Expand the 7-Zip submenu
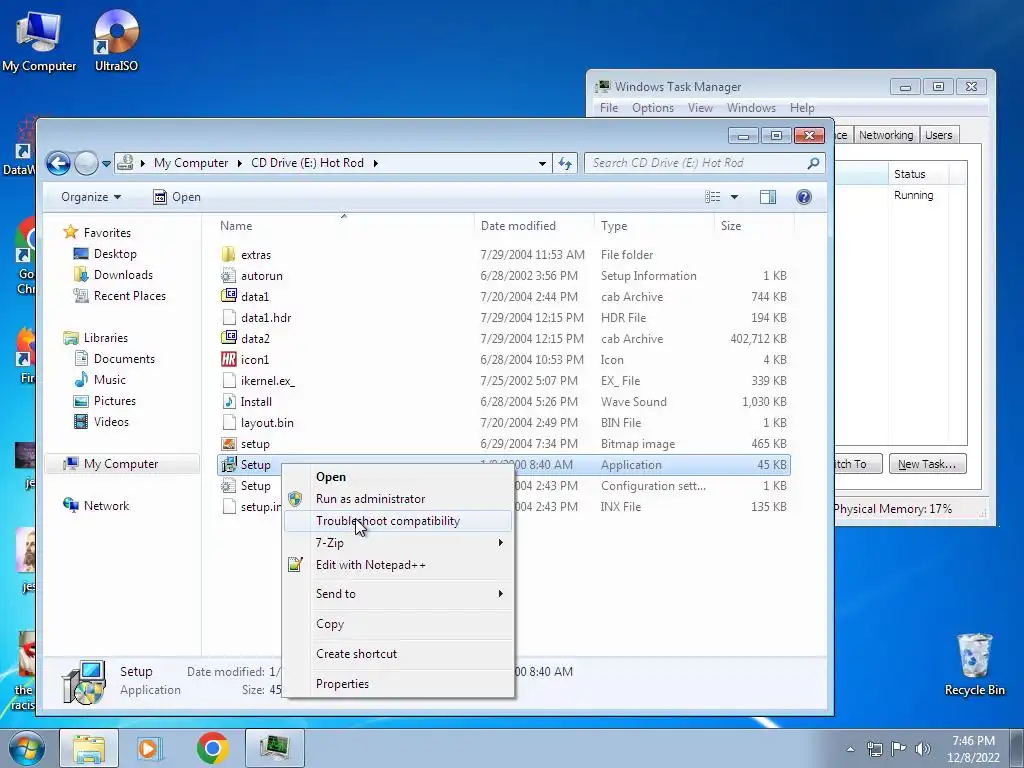Image resolution: width=1024 pixels, height=768 pixels. 397,543
